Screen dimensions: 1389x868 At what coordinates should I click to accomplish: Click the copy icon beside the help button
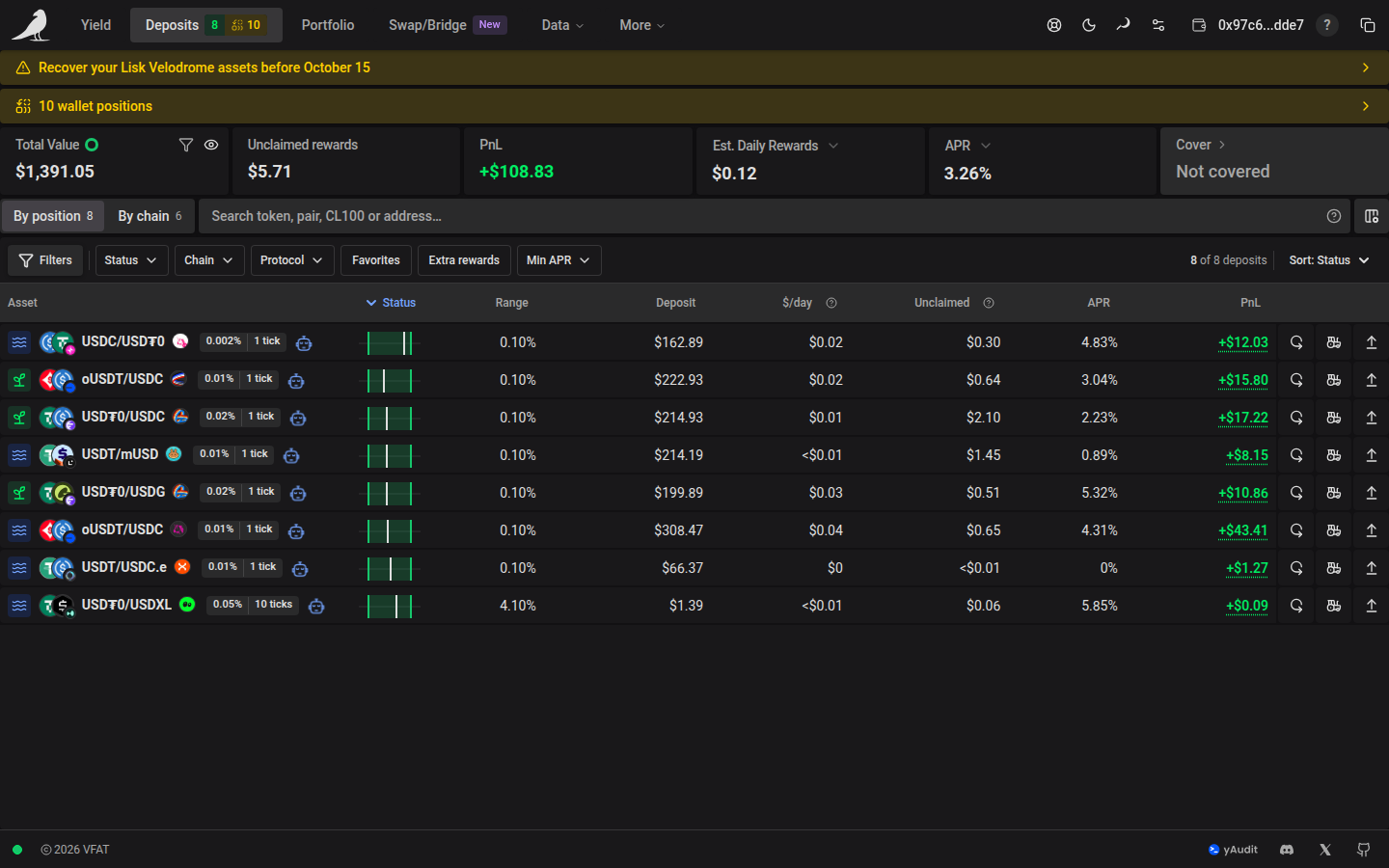(1368, 25)
